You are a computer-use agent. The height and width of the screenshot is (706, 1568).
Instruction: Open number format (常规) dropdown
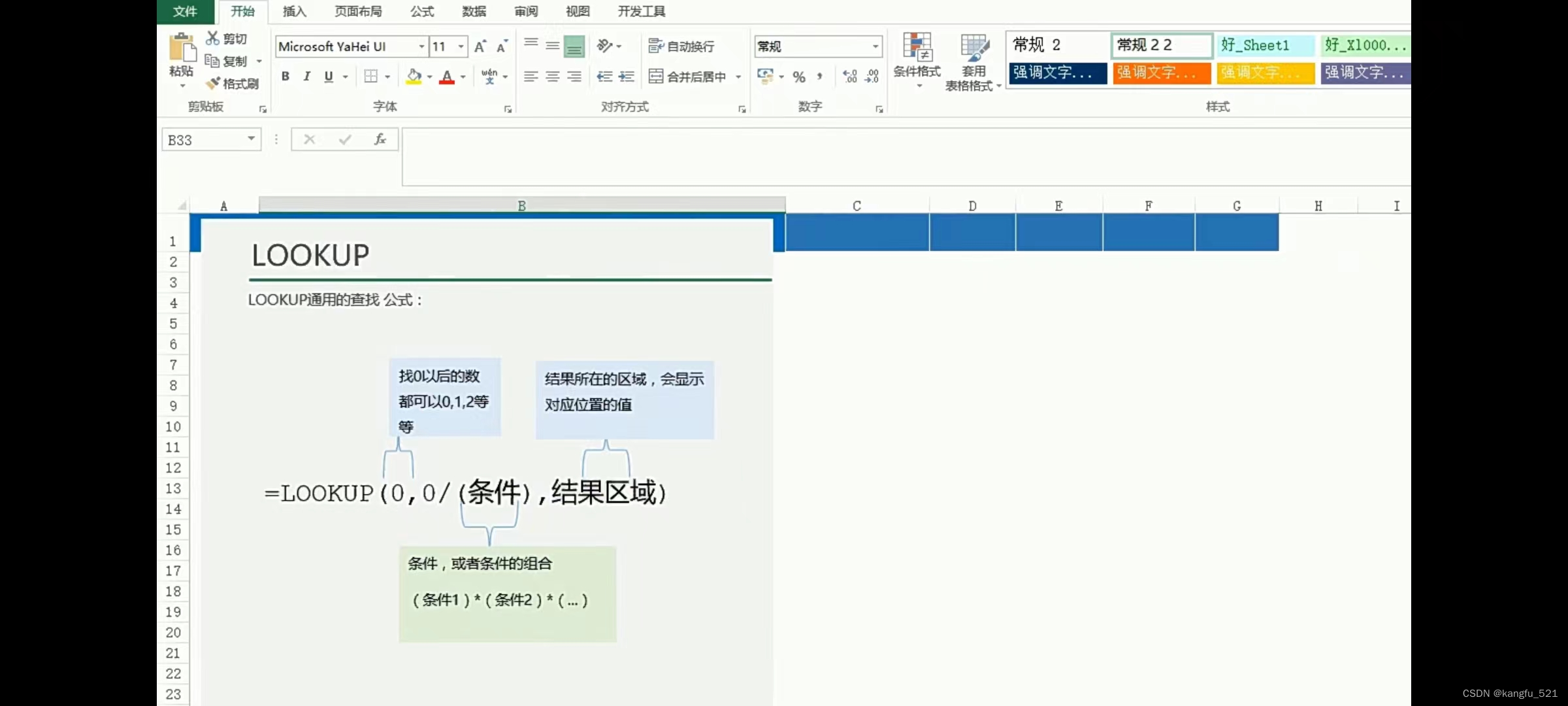point(875,46)
